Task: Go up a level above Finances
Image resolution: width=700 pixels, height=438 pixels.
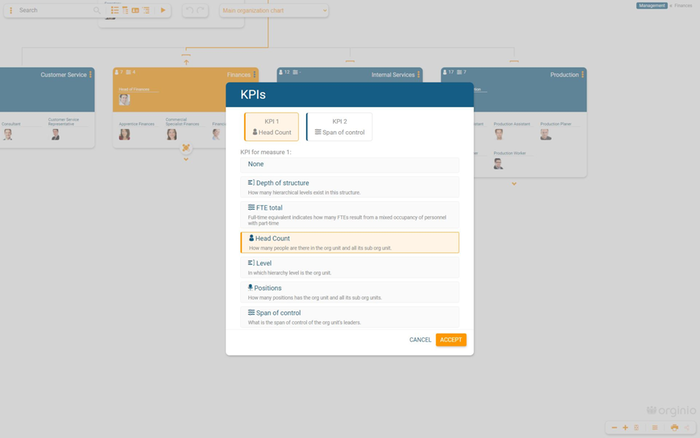Action: (186, 63)
